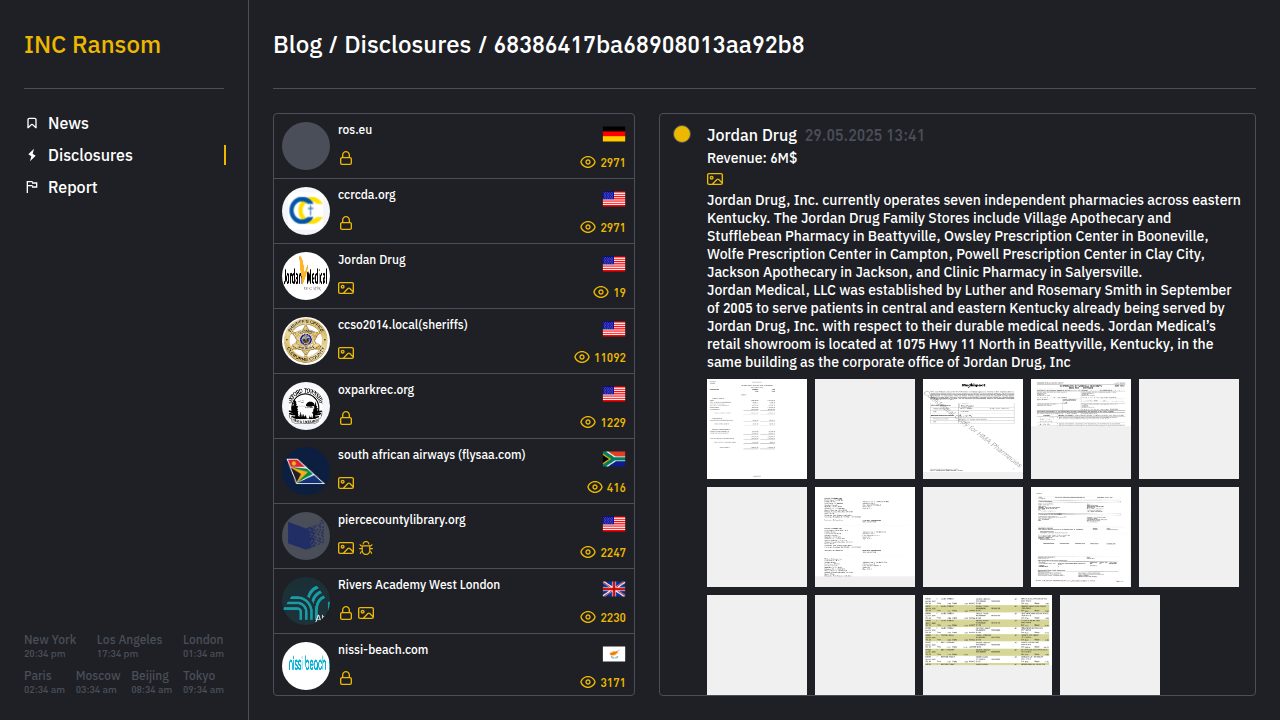Click image icon in ccso2014.local(sheriffs) row
The height and width of the screenshot is (720, 1280).
(x=346, y=353)
